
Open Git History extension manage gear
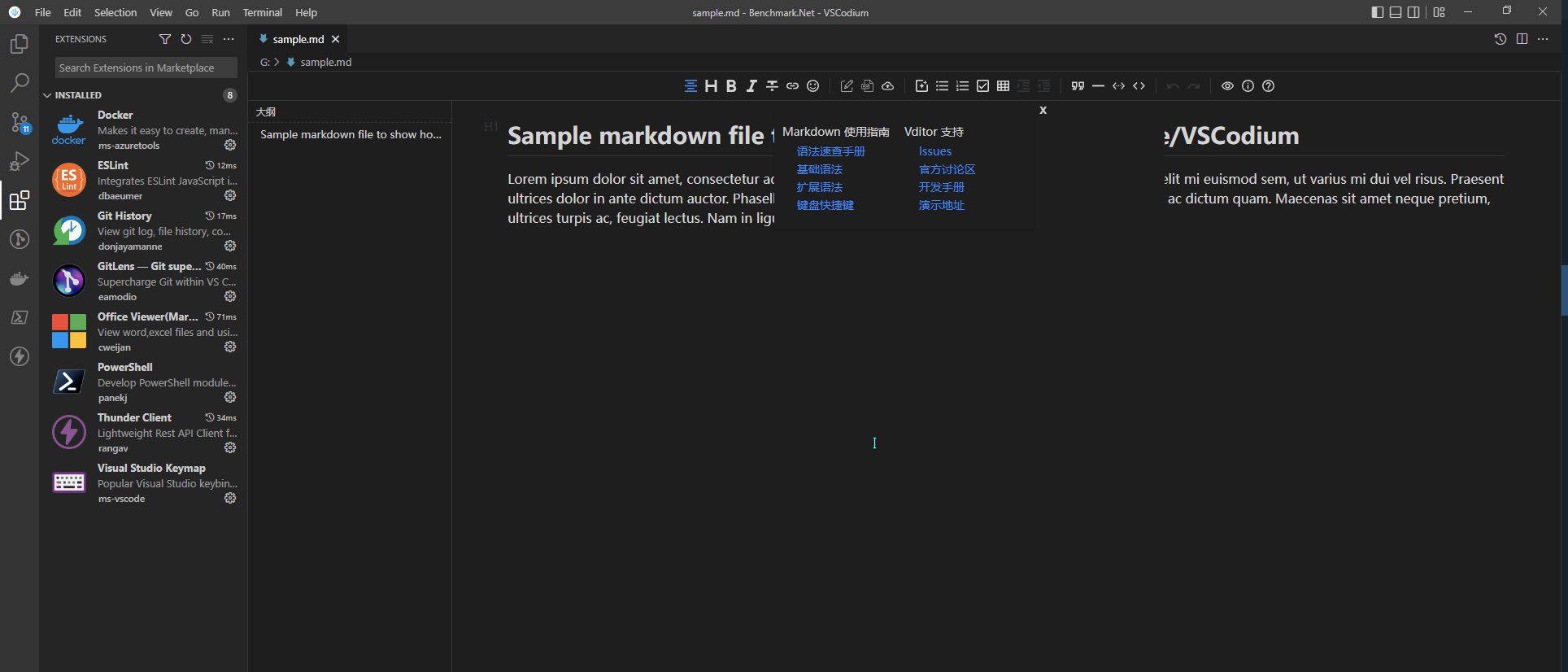coord(230,246)
